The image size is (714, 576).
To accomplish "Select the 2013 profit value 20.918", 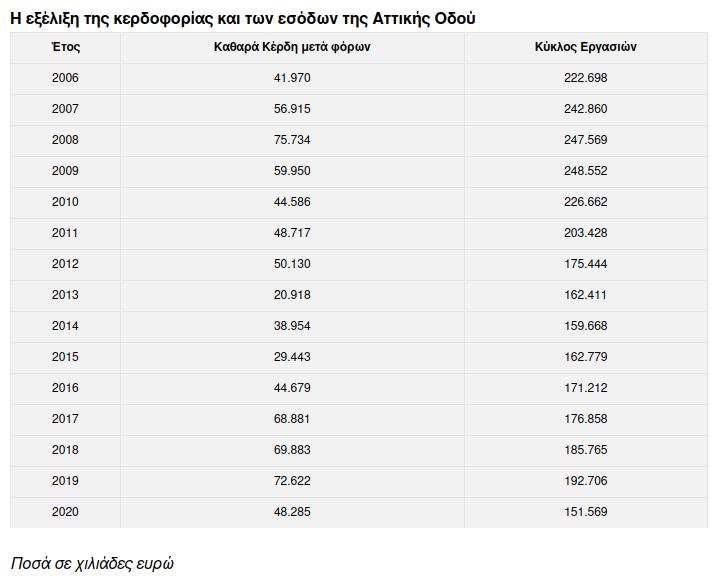I will tap(292, 295).
